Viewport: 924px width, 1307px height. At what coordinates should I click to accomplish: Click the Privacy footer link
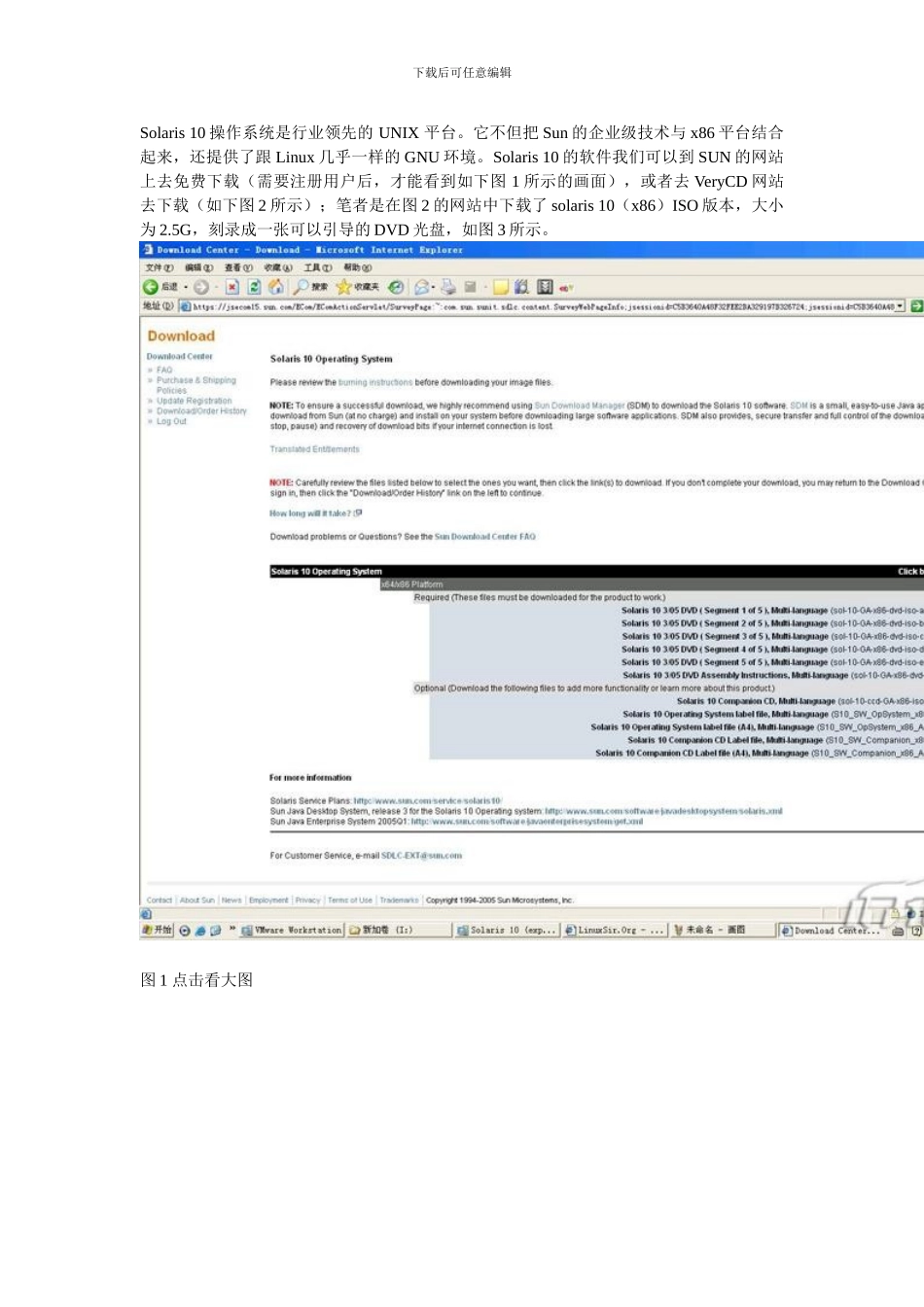coord(307,901)
